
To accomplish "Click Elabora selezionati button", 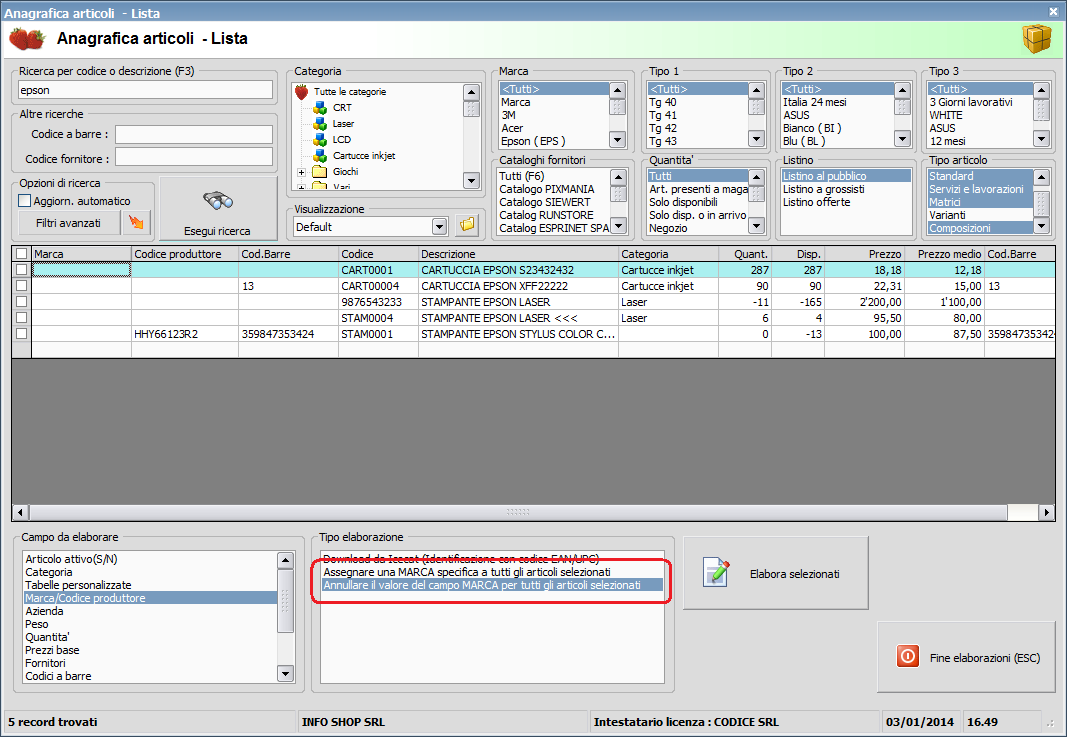I will point(776,573).
